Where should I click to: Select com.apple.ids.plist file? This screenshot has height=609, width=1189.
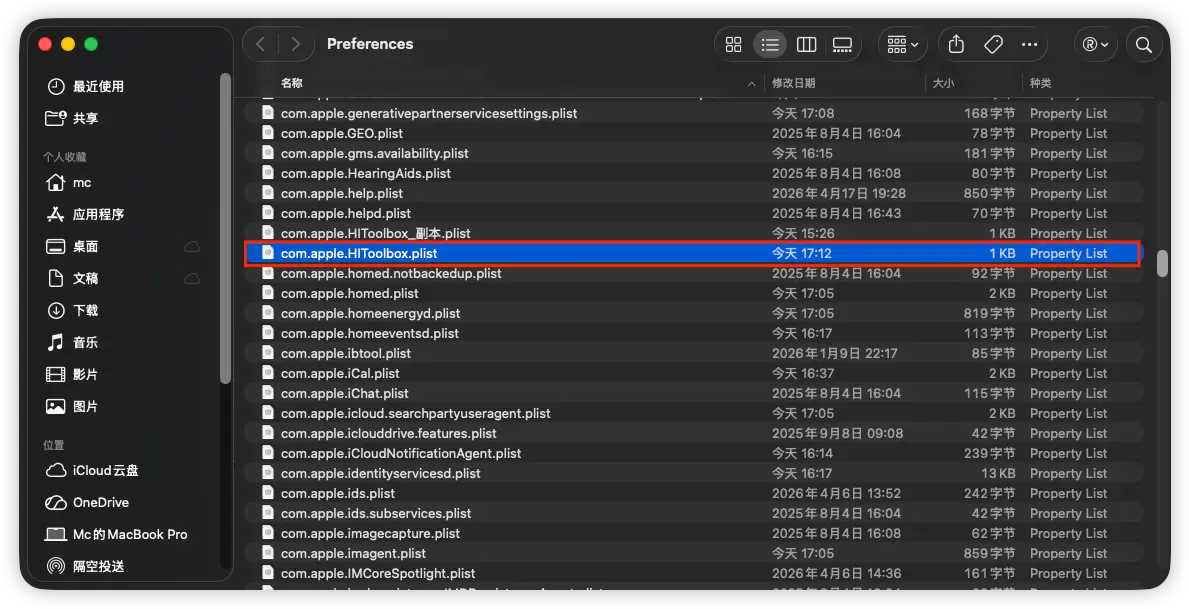point(693,494)
